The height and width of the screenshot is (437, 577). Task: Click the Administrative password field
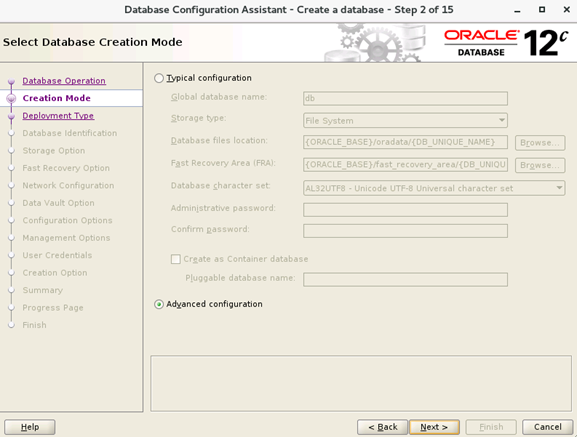[x=405, y=210]
